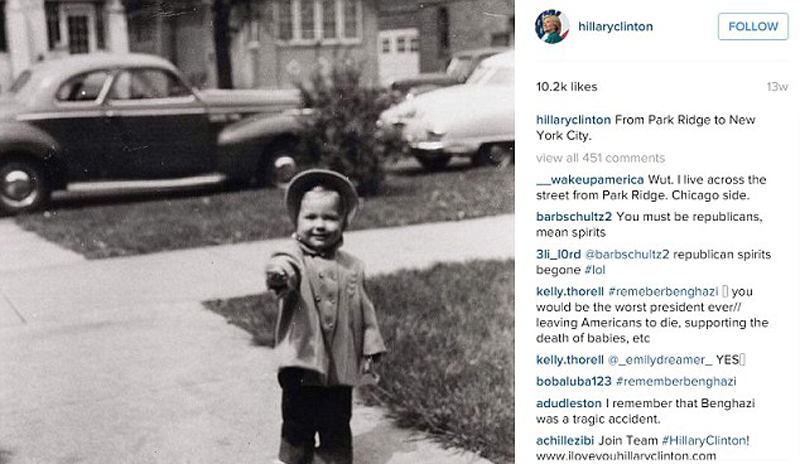Image resolution: width=800 pixels, height=464 pixels.
Task: Open the #remeberbenghazi hashtag
Action: pyautogui.click(x=663, y=291)
